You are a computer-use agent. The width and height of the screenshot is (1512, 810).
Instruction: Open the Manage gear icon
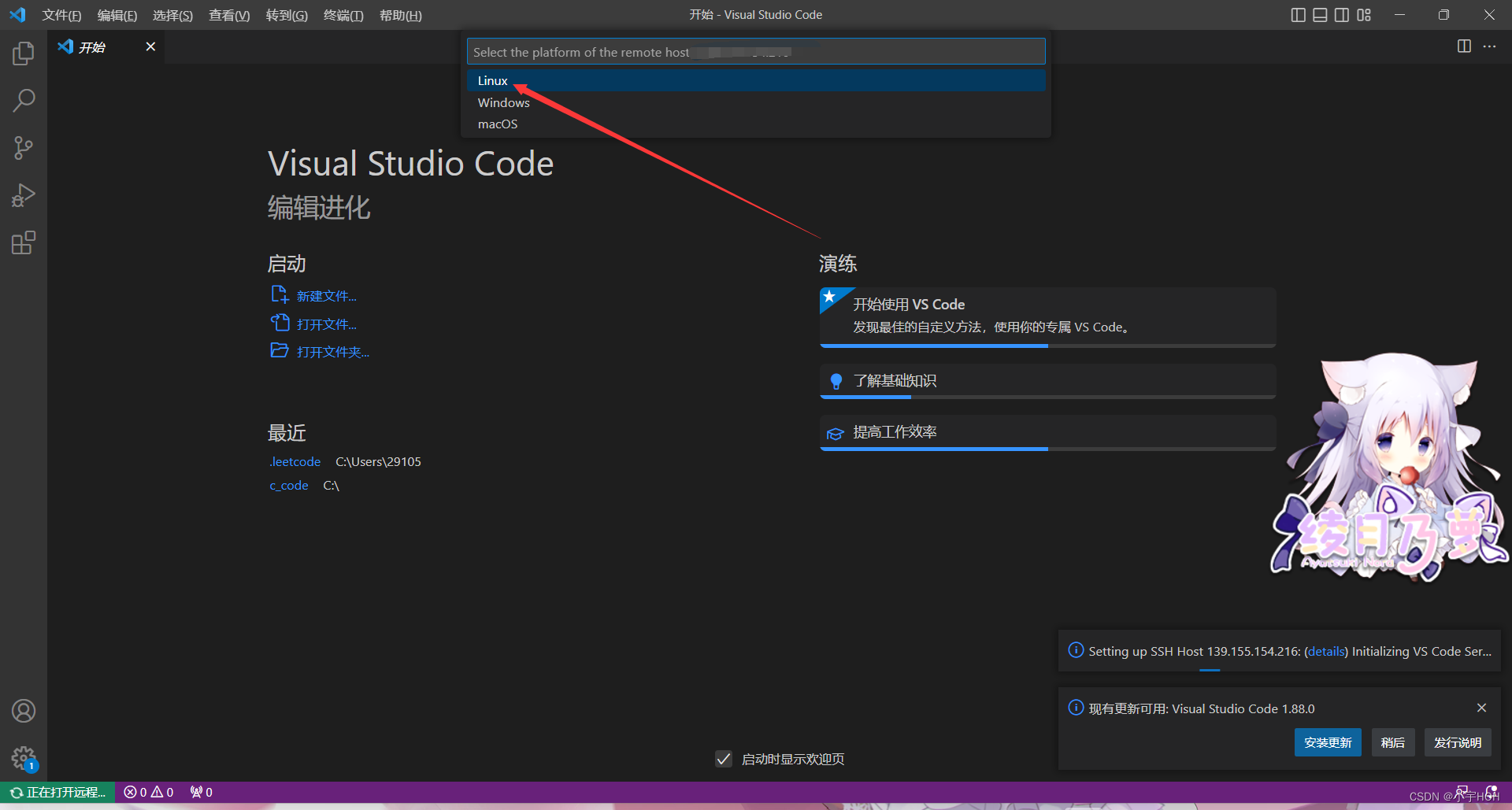coord(24,758)
